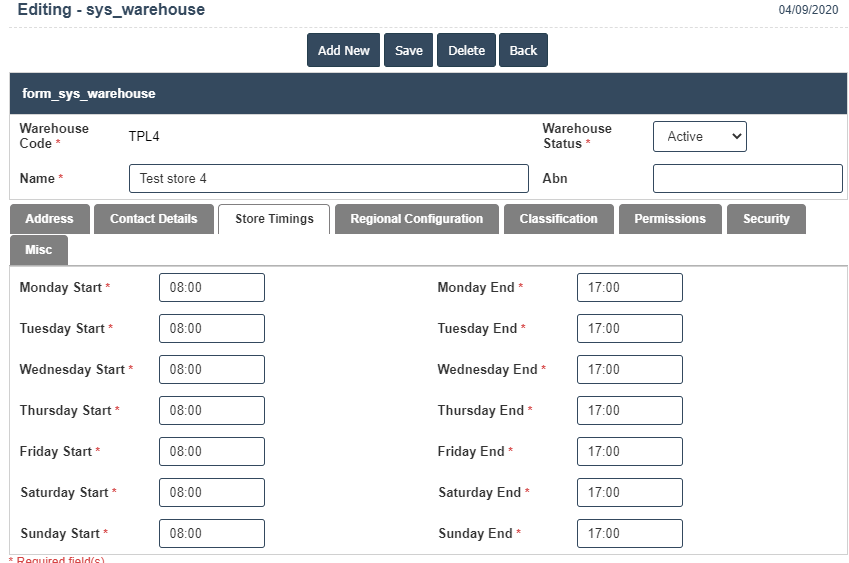849x563 pixels.
Task: Open the Misc tab
Action: 39,250
